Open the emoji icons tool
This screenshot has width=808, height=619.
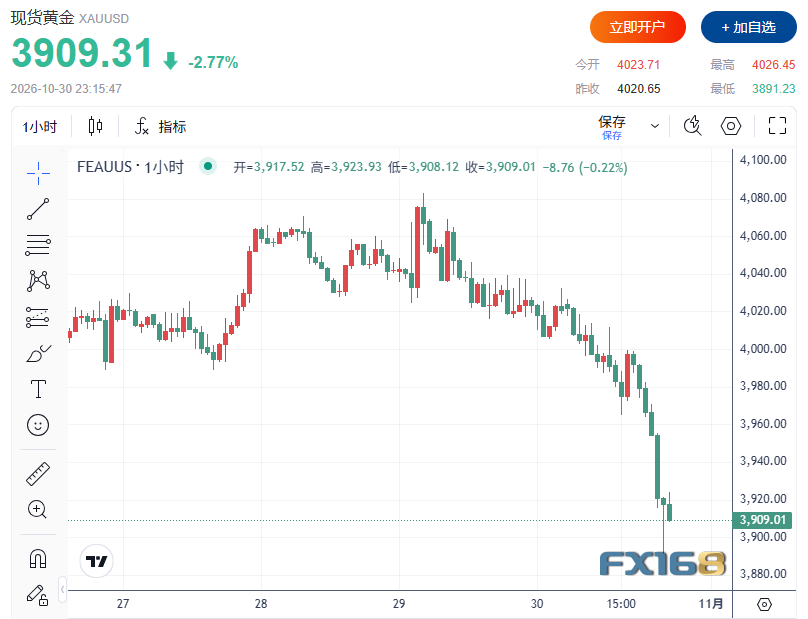click(38, 425)
